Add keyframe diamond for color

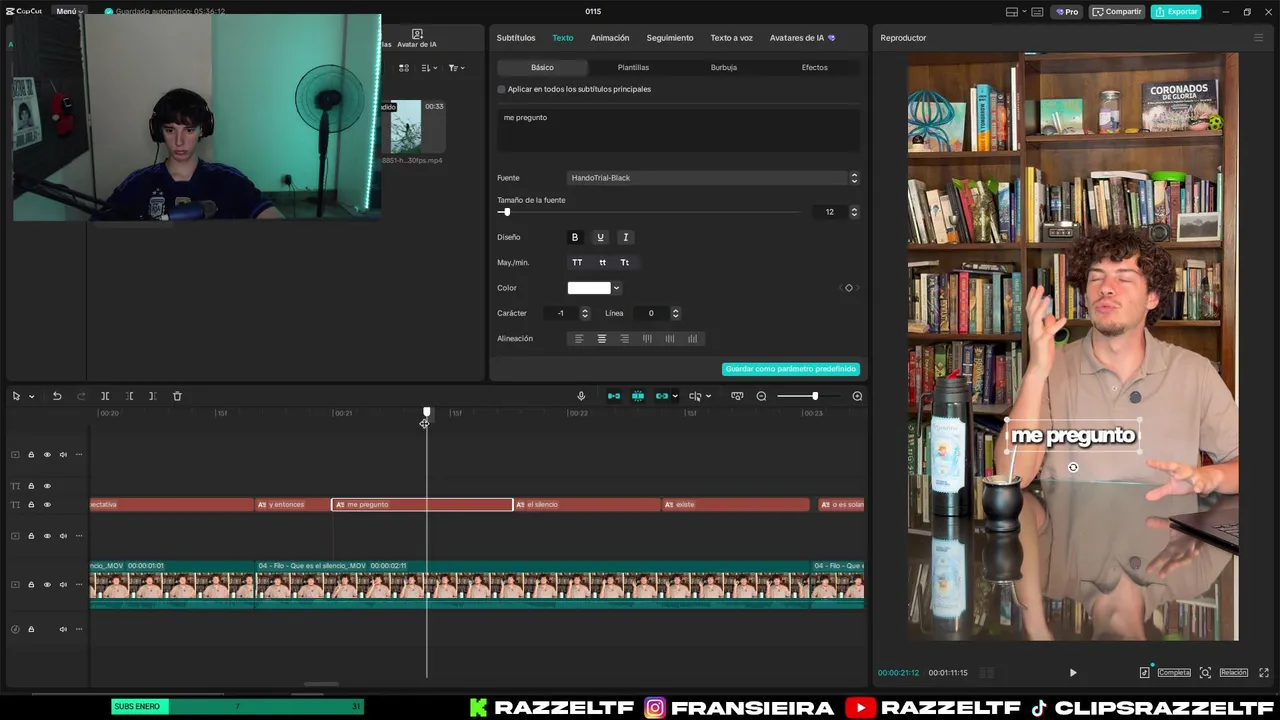click(x=849, y=288)
